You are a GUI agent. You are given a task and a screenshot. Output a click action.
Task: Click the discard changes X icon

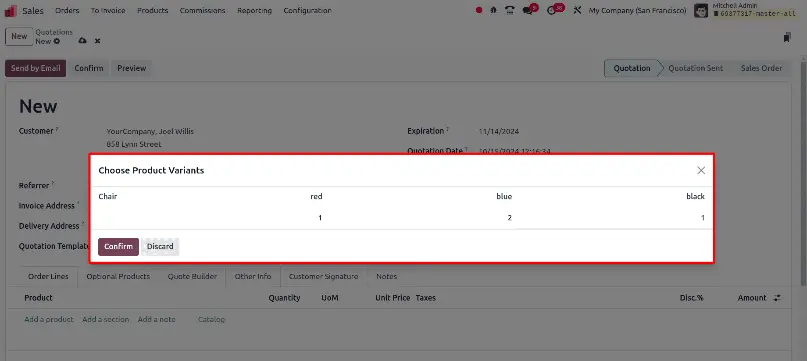click(97, 41)
